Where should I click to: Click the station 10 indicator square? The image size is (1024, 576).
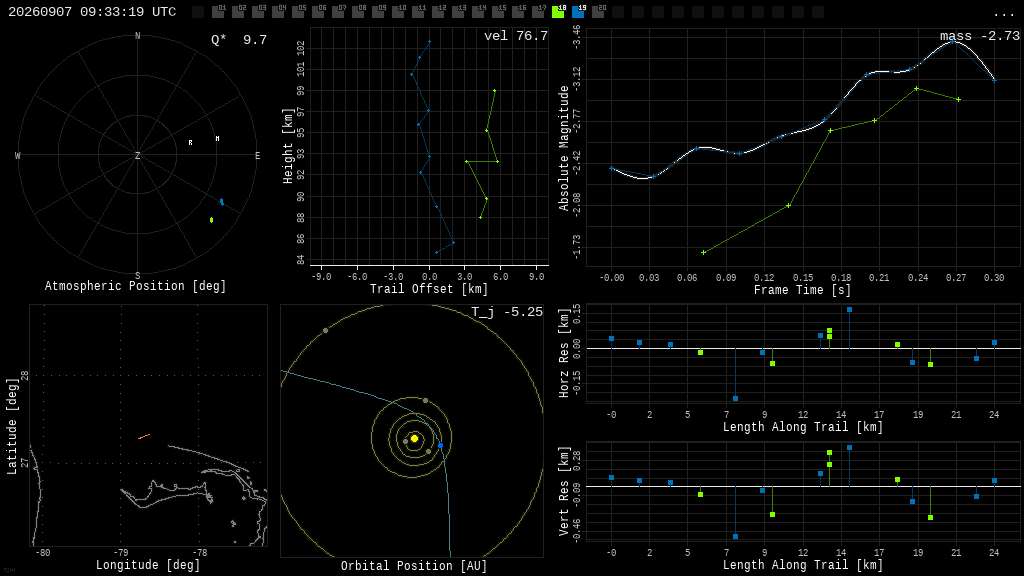[398, 12]
